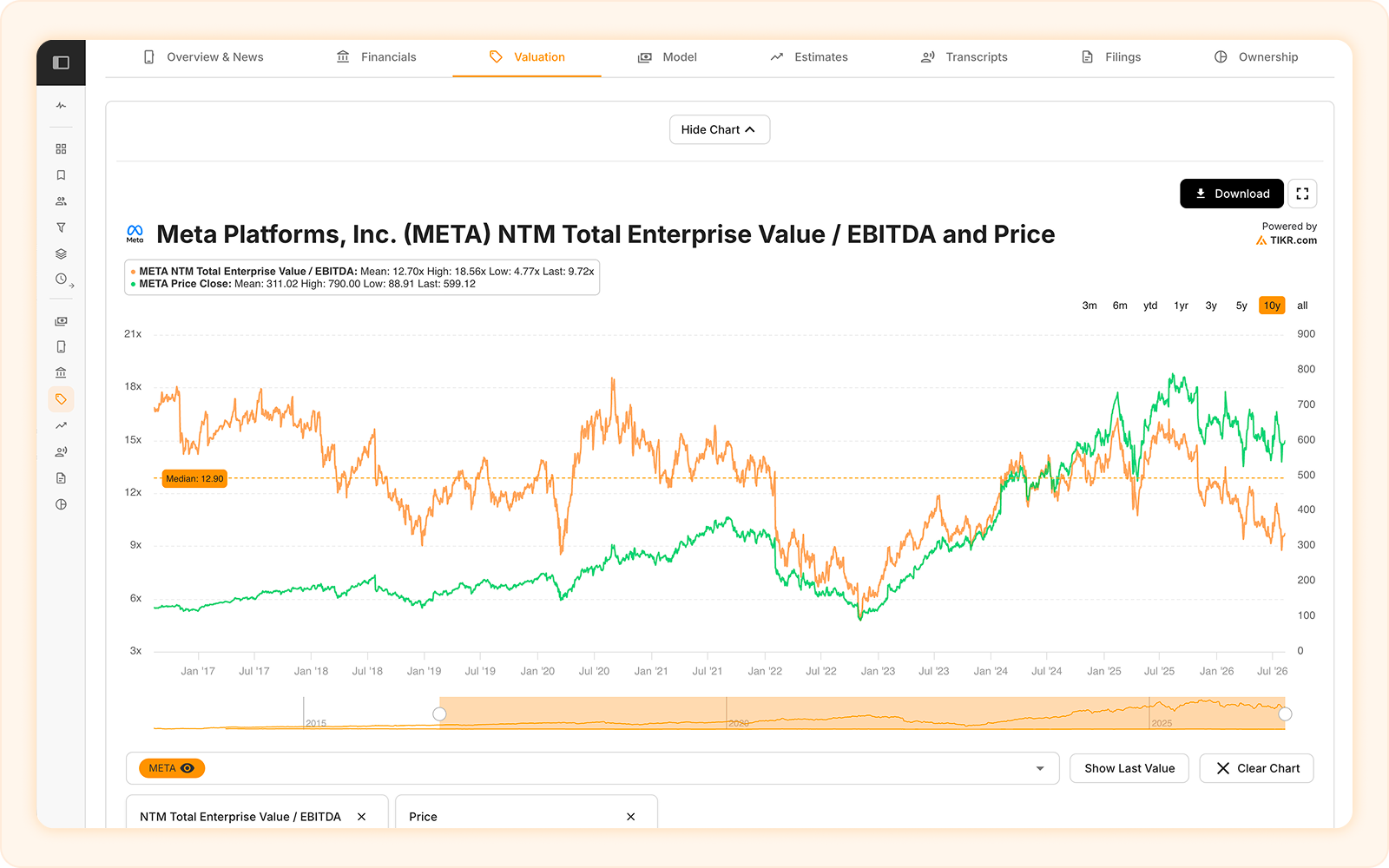Switch to the Financials tab
Screen dimensions: 1389x868
[376, 57]
